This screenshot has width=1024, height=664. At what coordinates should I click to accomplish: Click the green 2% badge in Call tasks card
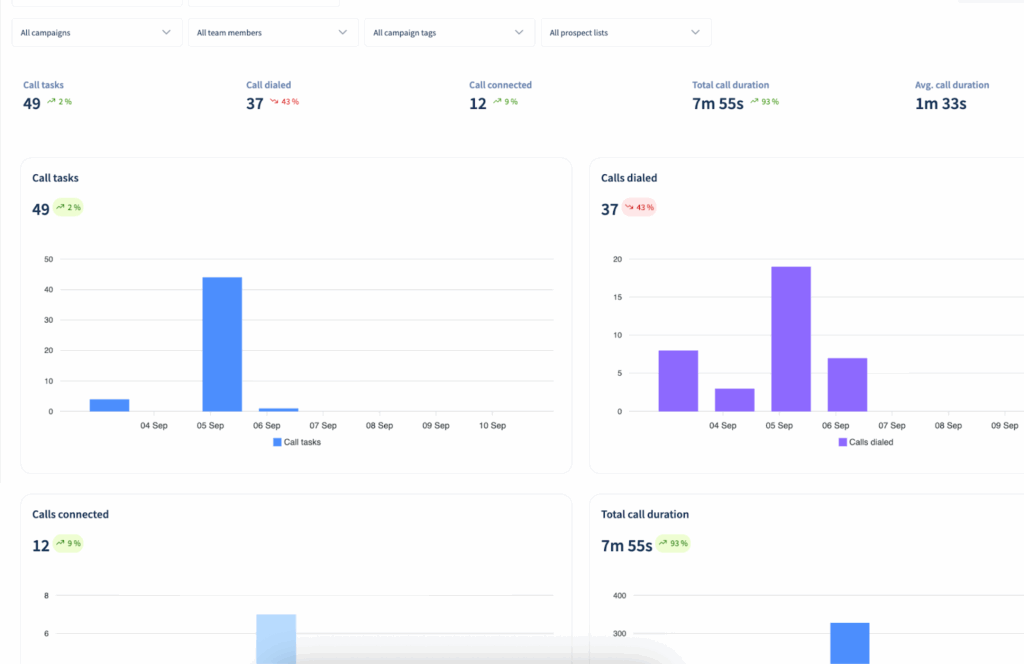(x=68, y=208)
